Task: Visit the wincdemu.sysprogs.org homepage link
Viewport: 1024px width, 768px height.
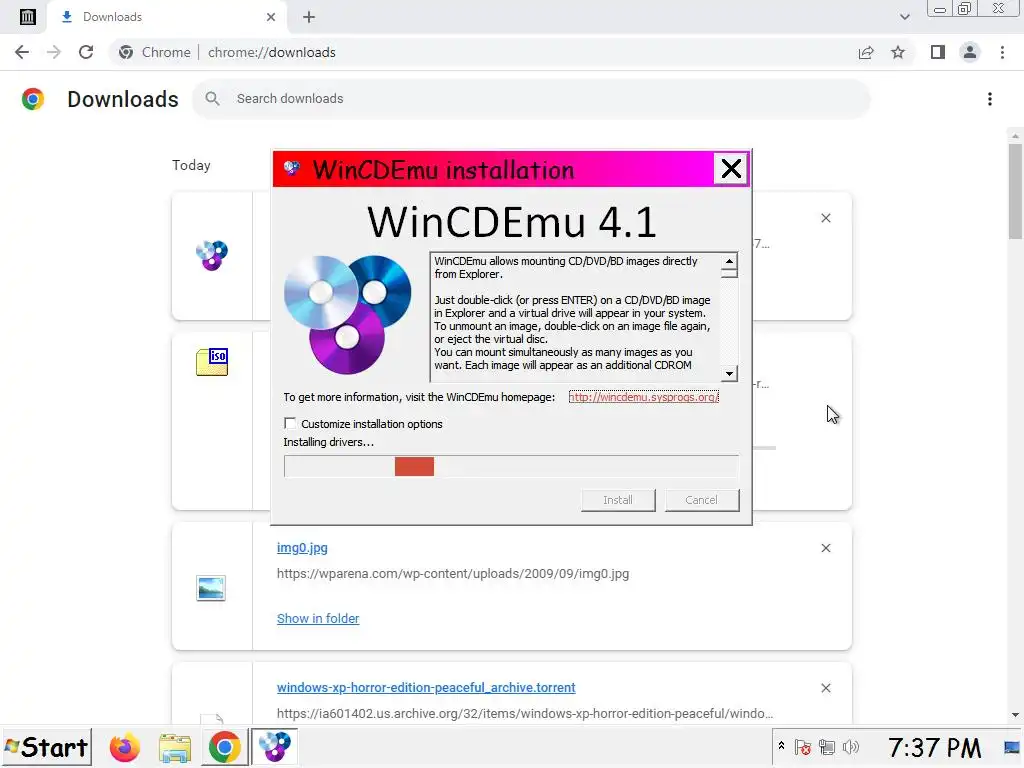Action: tap(643, 397)
